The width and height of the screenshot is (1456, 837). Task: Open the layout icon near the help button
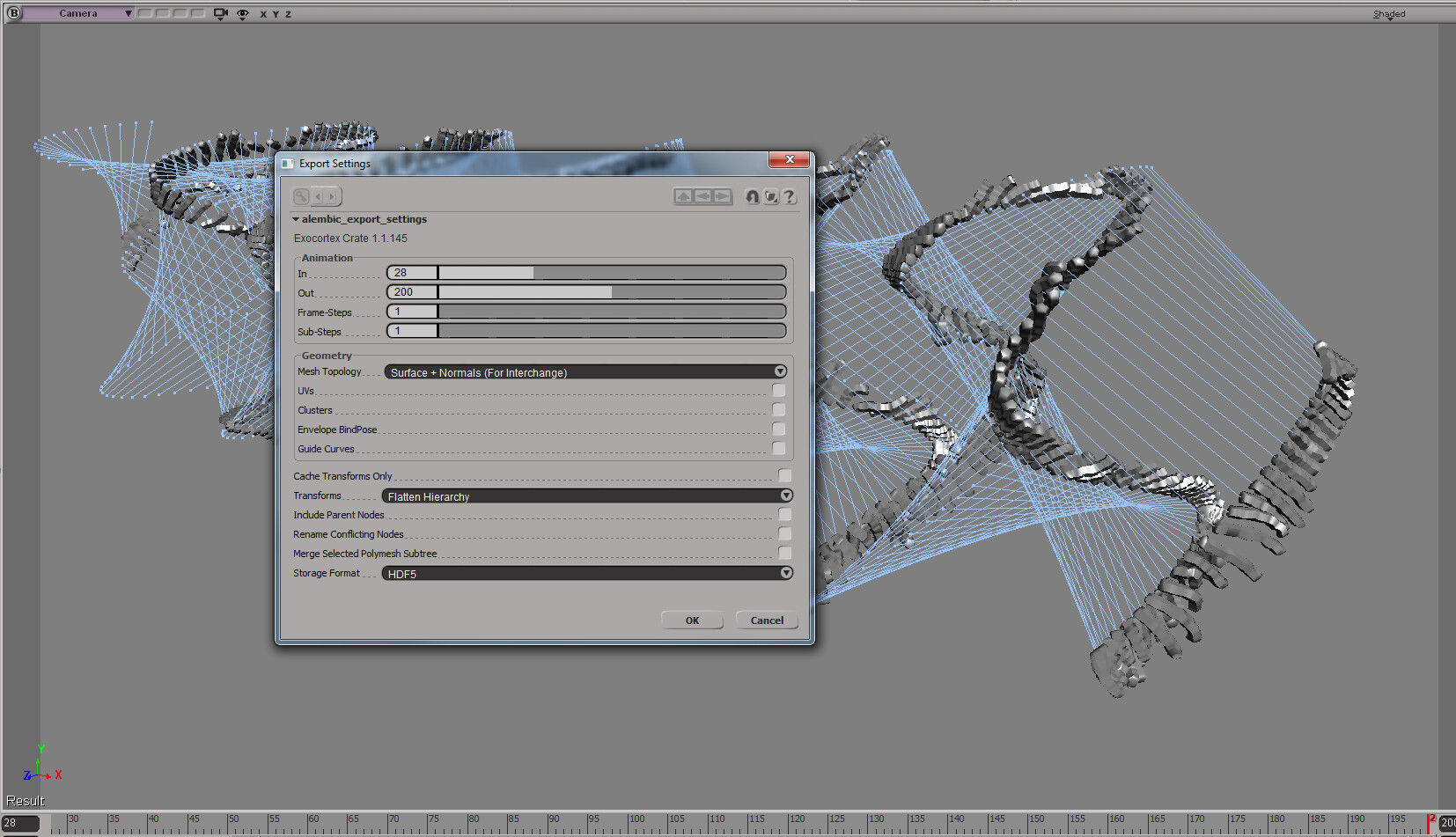coord(771,196)
